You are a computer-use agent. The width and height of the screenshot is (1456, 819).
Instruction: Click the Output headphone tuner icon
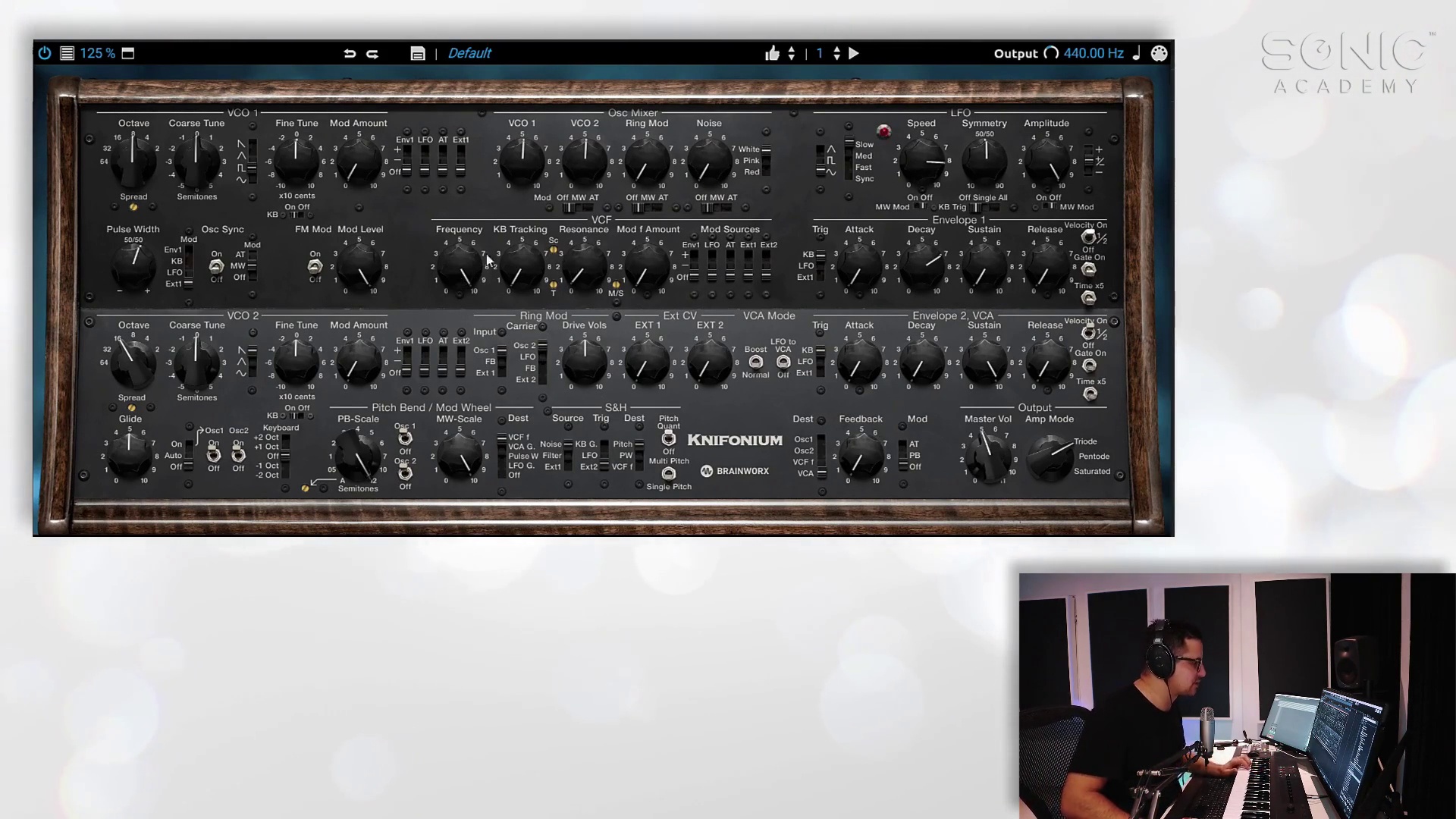[1051, 53]
